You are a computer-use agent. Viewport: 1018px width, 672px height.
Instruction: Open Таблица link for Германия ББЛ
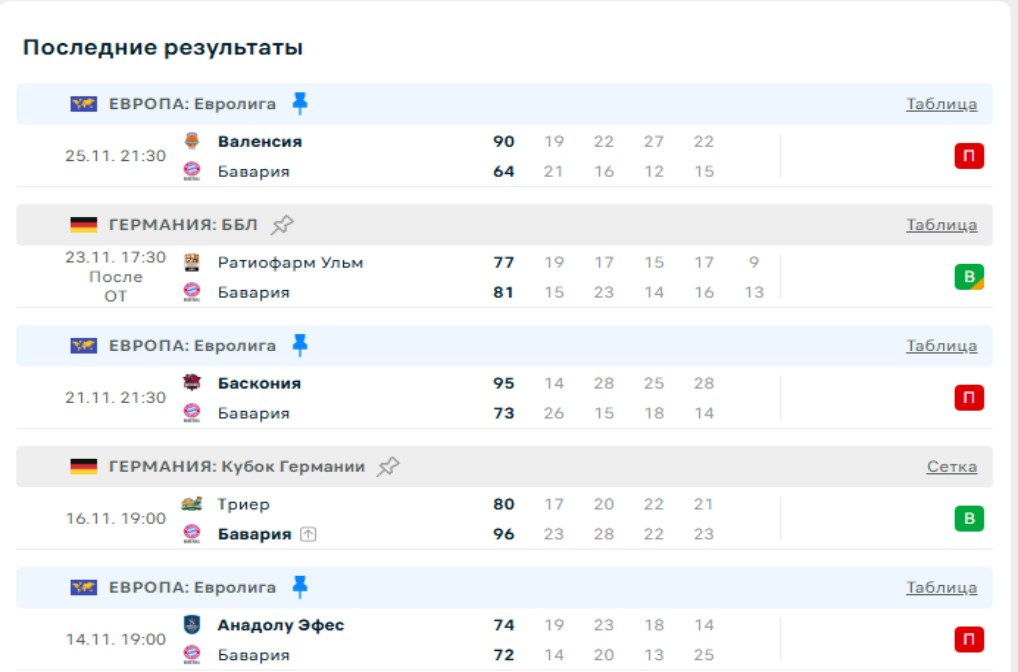click(941, 225)
